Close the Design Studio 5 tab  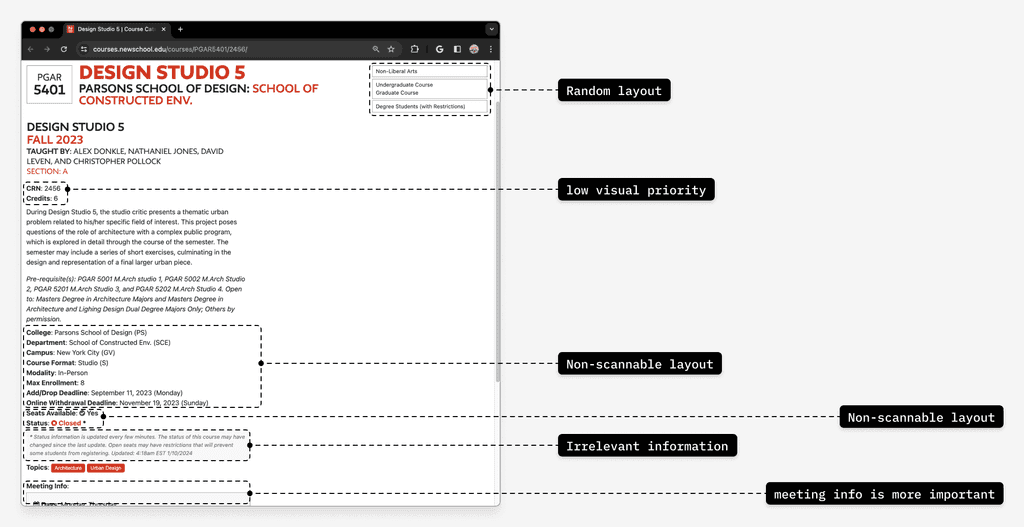click(x=163, y=29)
